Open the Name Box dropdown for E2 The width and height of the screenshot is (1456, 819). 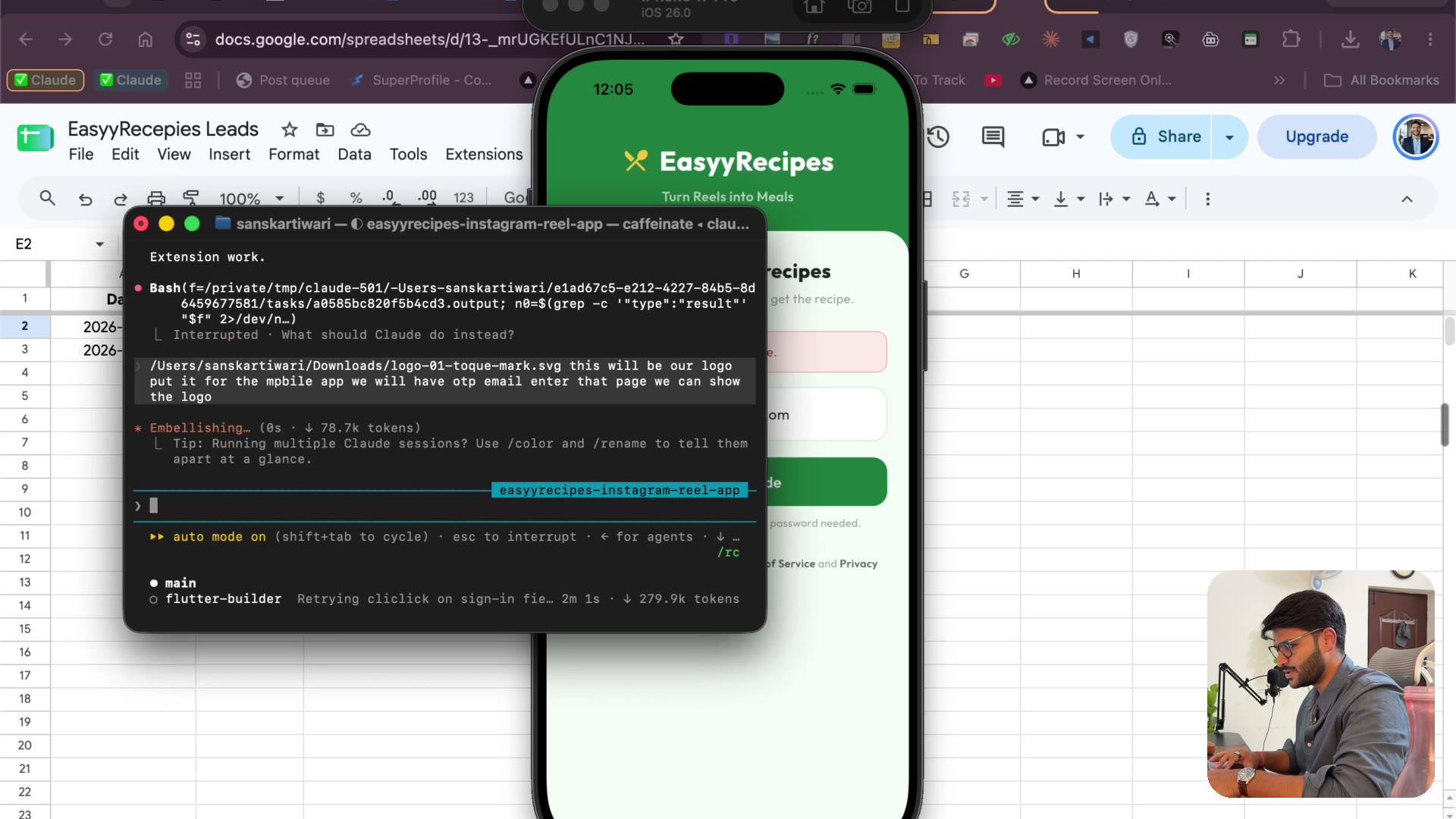99,244
